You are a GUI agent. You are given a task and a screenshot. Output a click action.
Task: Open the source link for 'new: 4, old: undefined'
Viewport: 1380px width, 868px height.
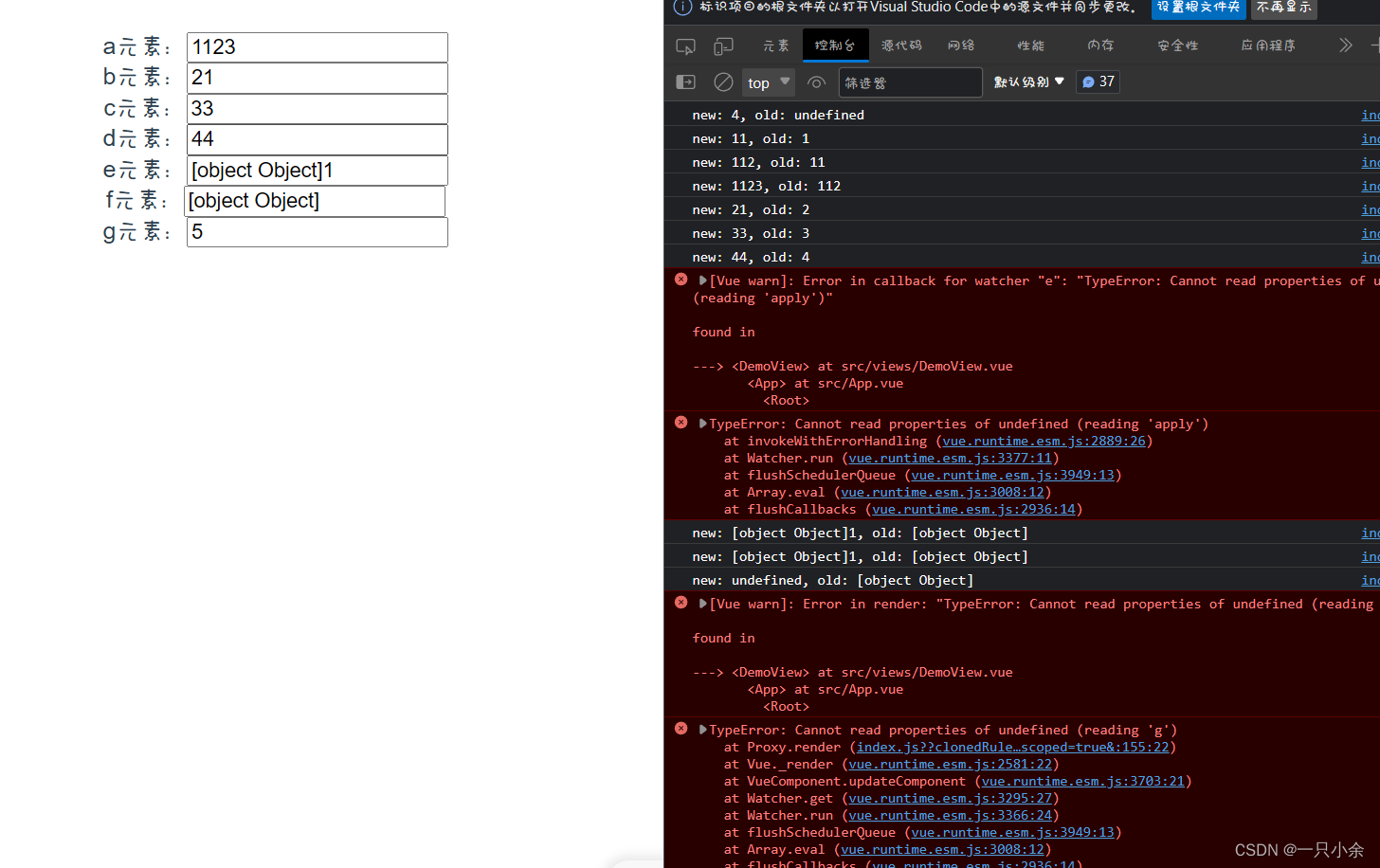[1371, 115]
